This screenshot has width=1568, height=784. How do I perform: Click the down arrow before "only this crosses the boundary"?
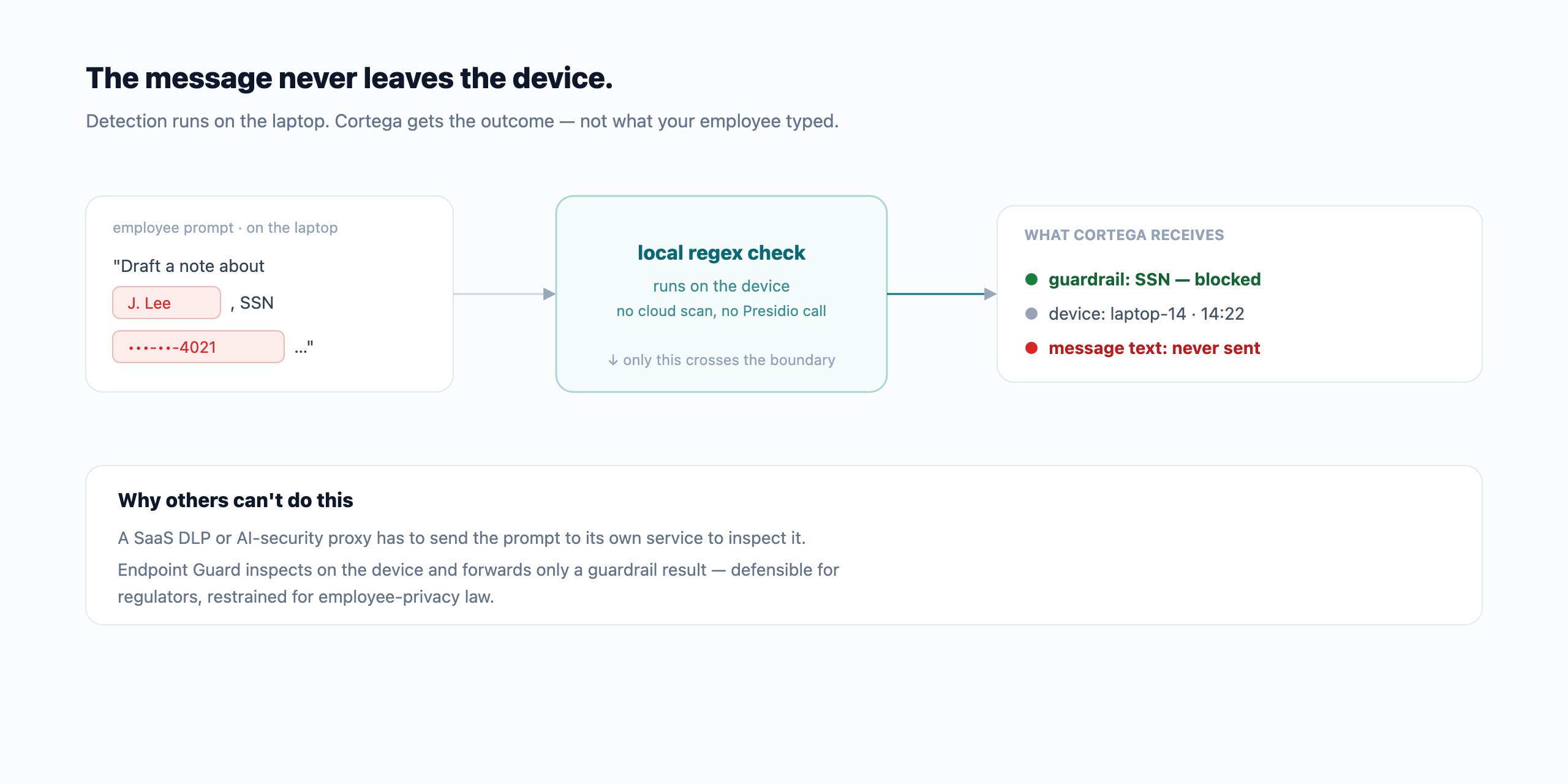(612, 360)
